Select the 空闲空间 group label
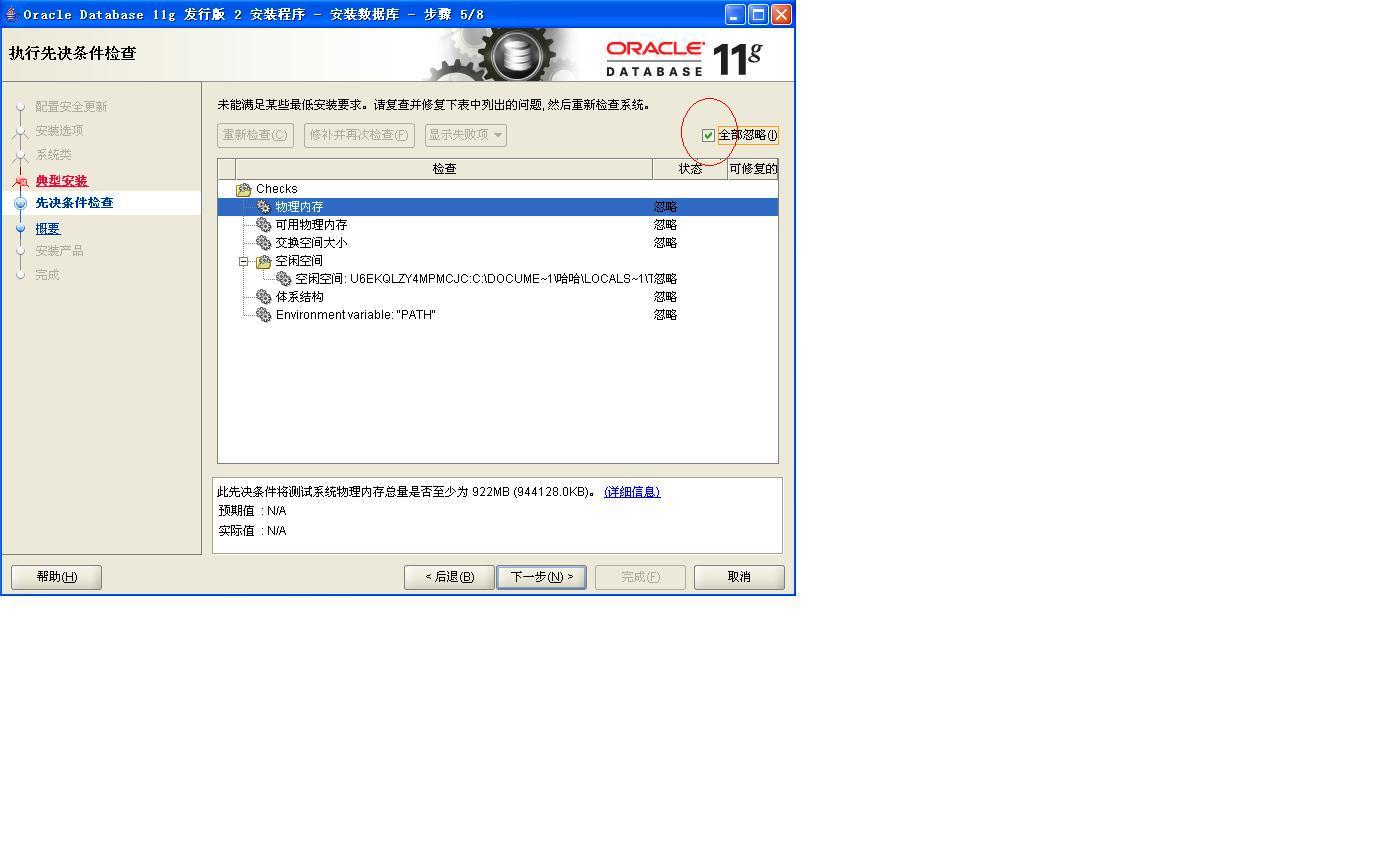This screenshot has height=848, width=1378. click(x=299, y=261)
